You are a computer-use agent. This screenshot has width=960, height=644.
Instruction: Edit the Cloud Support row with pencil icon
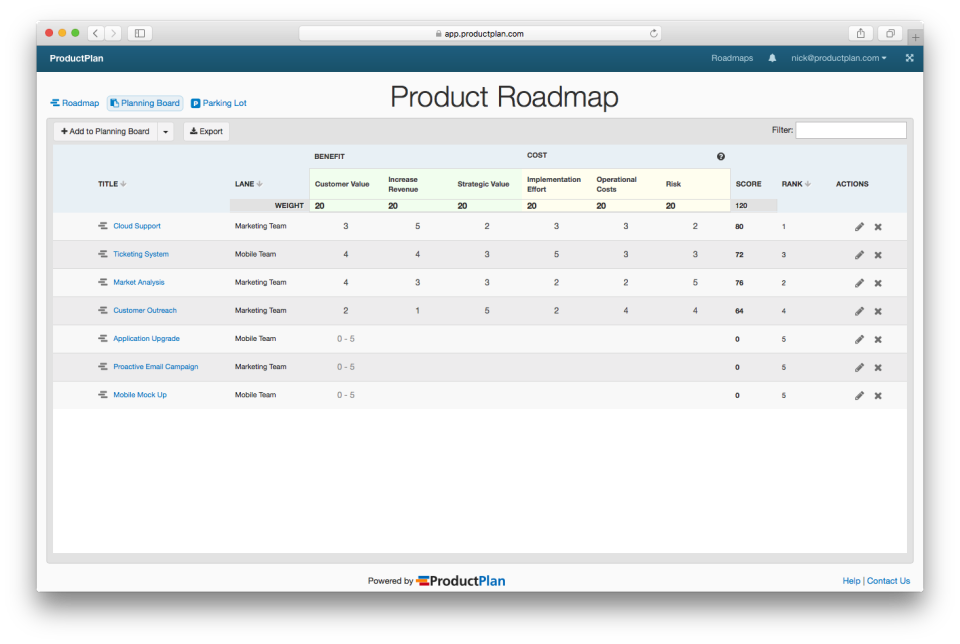(859, 227)
